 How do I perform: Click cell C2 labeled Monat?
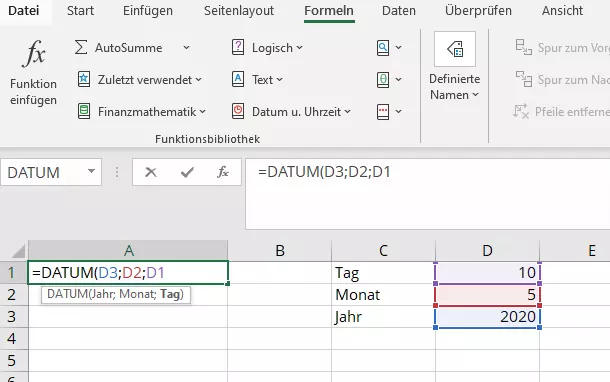pyautogui.click(x=383, y=294)
